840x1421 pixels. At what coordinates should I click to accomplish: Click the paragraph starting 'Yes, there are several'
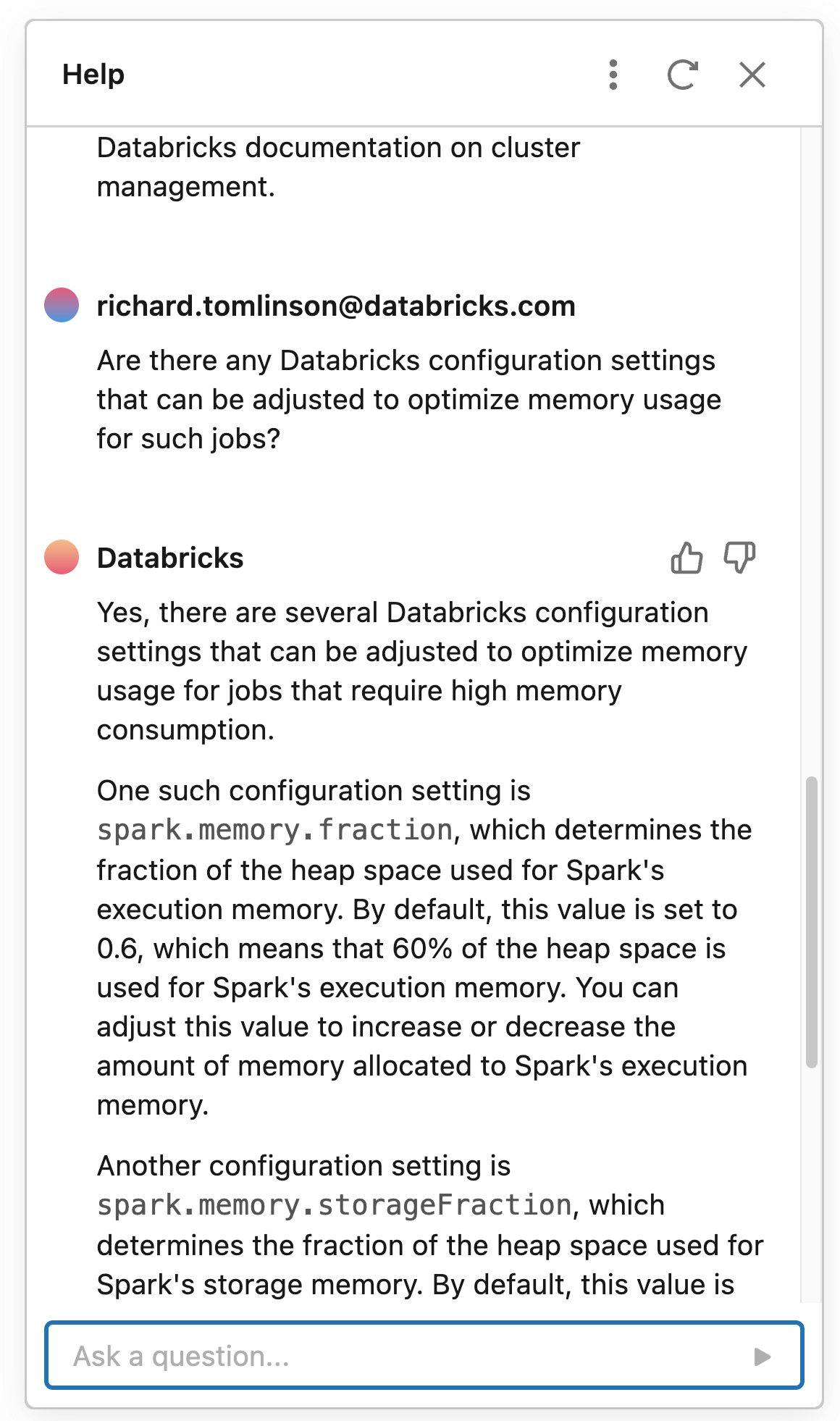click(421, 671)
